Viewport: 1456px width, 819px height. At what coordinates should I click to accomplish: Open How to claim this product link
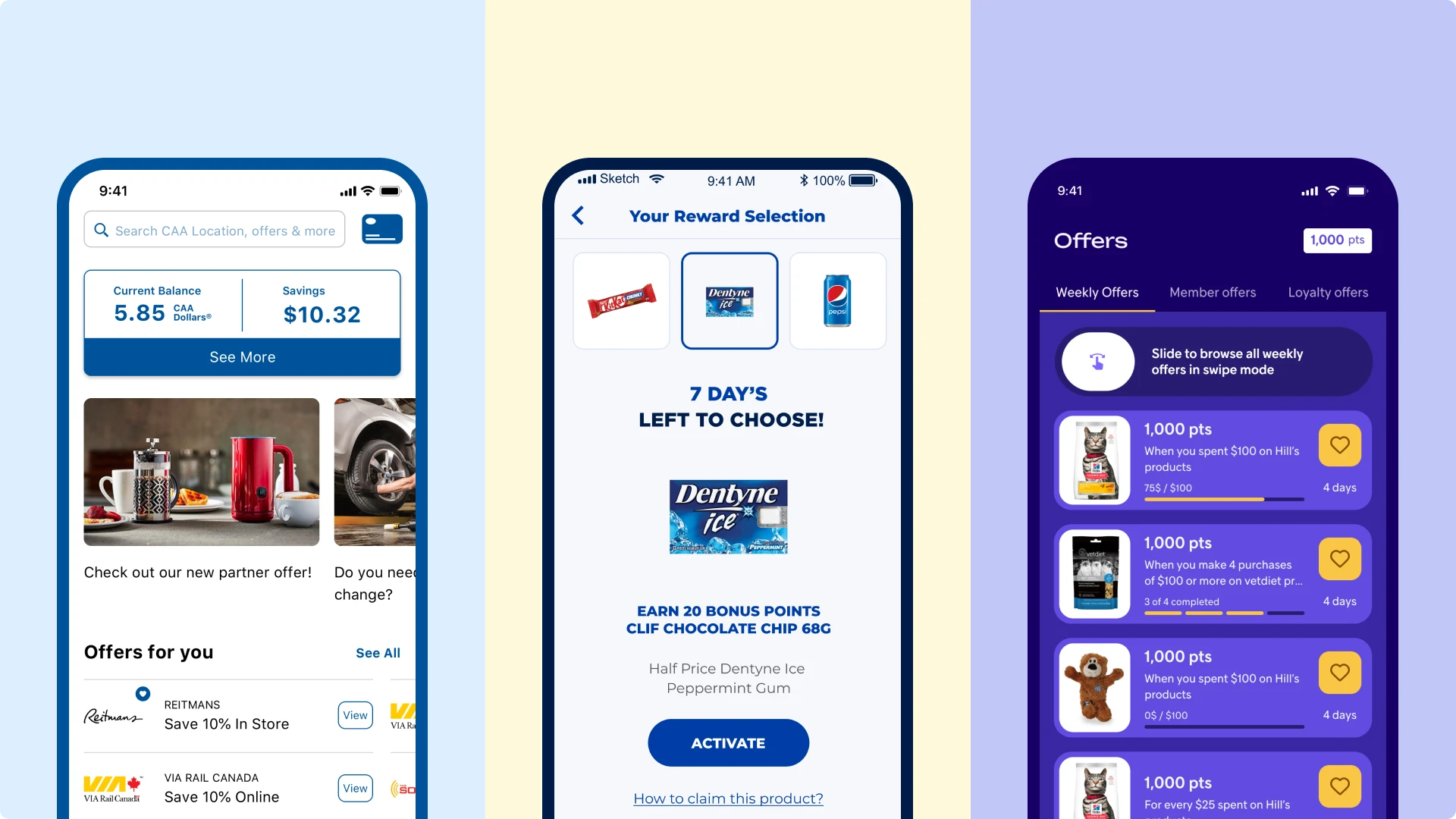pyautogui.click(x=728, y=797)
